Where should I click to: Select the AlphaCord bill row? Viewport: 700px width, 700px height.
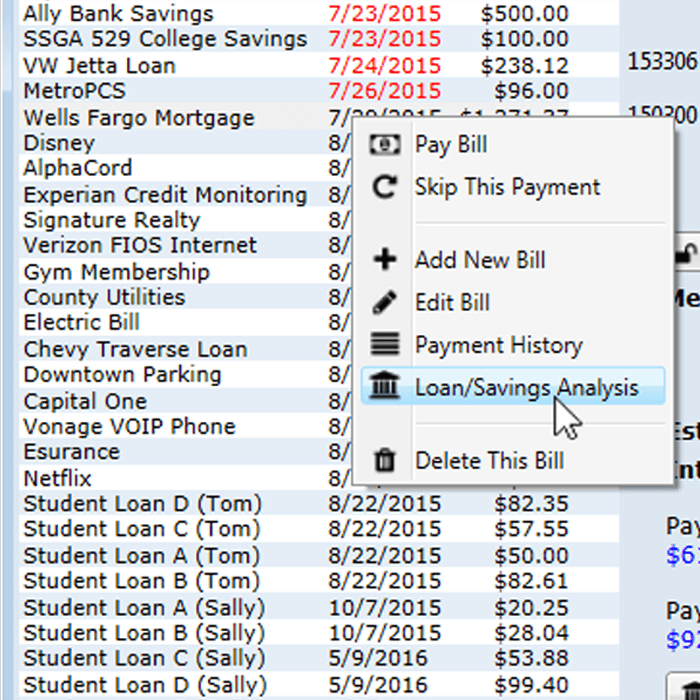[185, 168]
